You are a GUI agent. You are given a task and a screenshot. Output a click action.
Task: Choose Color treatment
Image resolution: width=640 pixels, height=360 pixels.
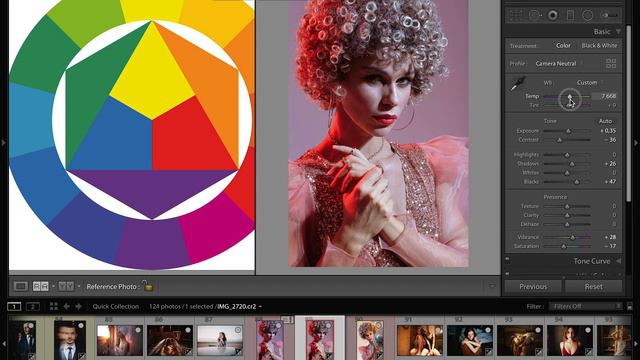coord(563,46)
